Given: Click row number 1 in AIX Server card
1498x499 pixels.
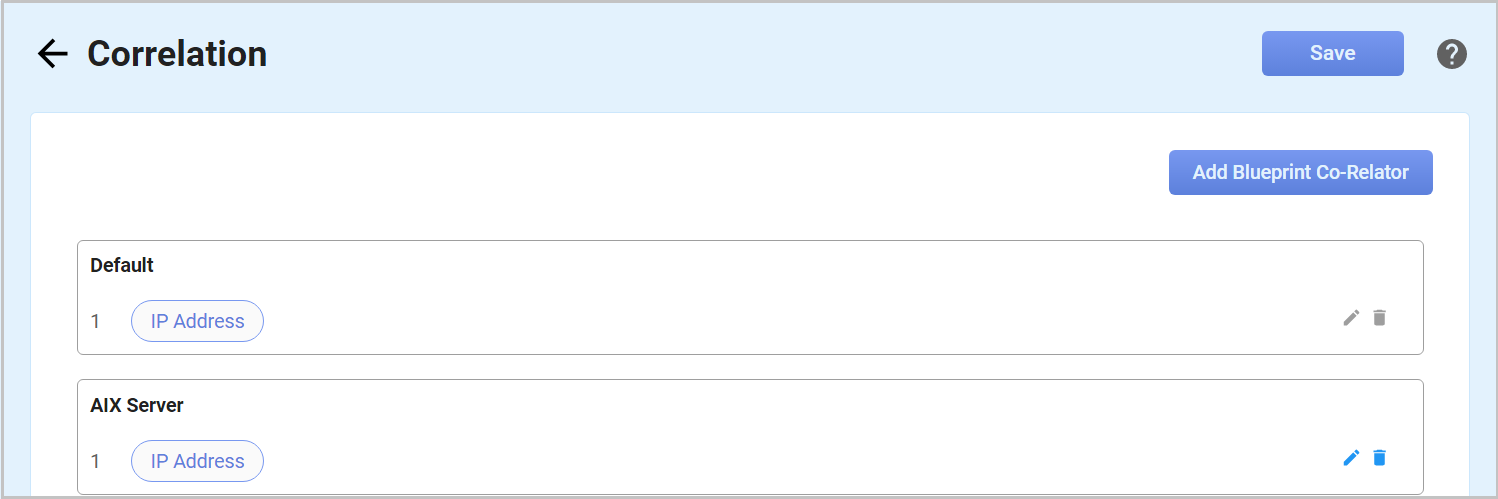Looking at the screenshot, I should pos(96,461).
